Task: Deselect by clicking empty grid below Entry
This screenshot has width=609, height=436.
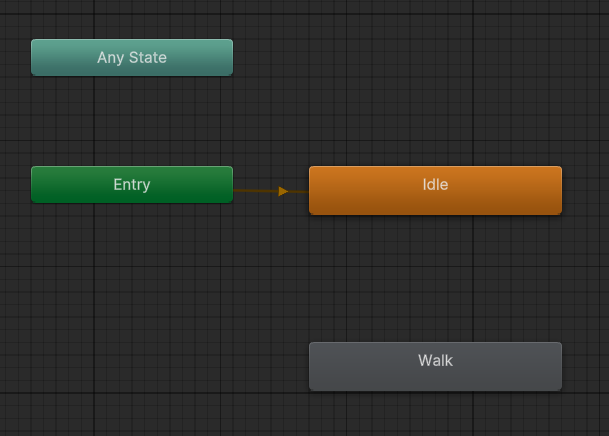Action: click(x=131, y=290)
